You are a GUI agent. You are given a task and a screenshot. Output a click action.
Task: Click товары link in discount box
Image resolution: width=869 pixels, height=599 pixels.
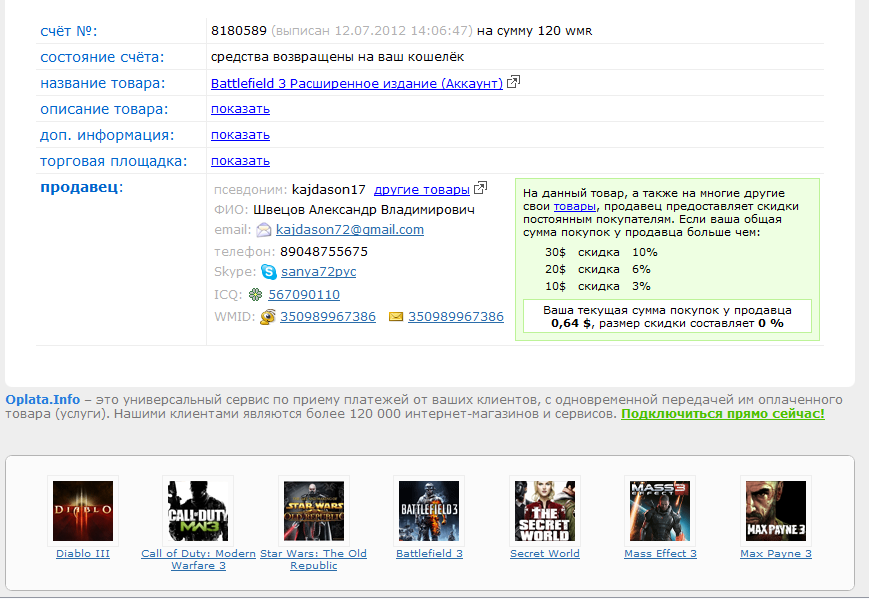click(575, 206)
